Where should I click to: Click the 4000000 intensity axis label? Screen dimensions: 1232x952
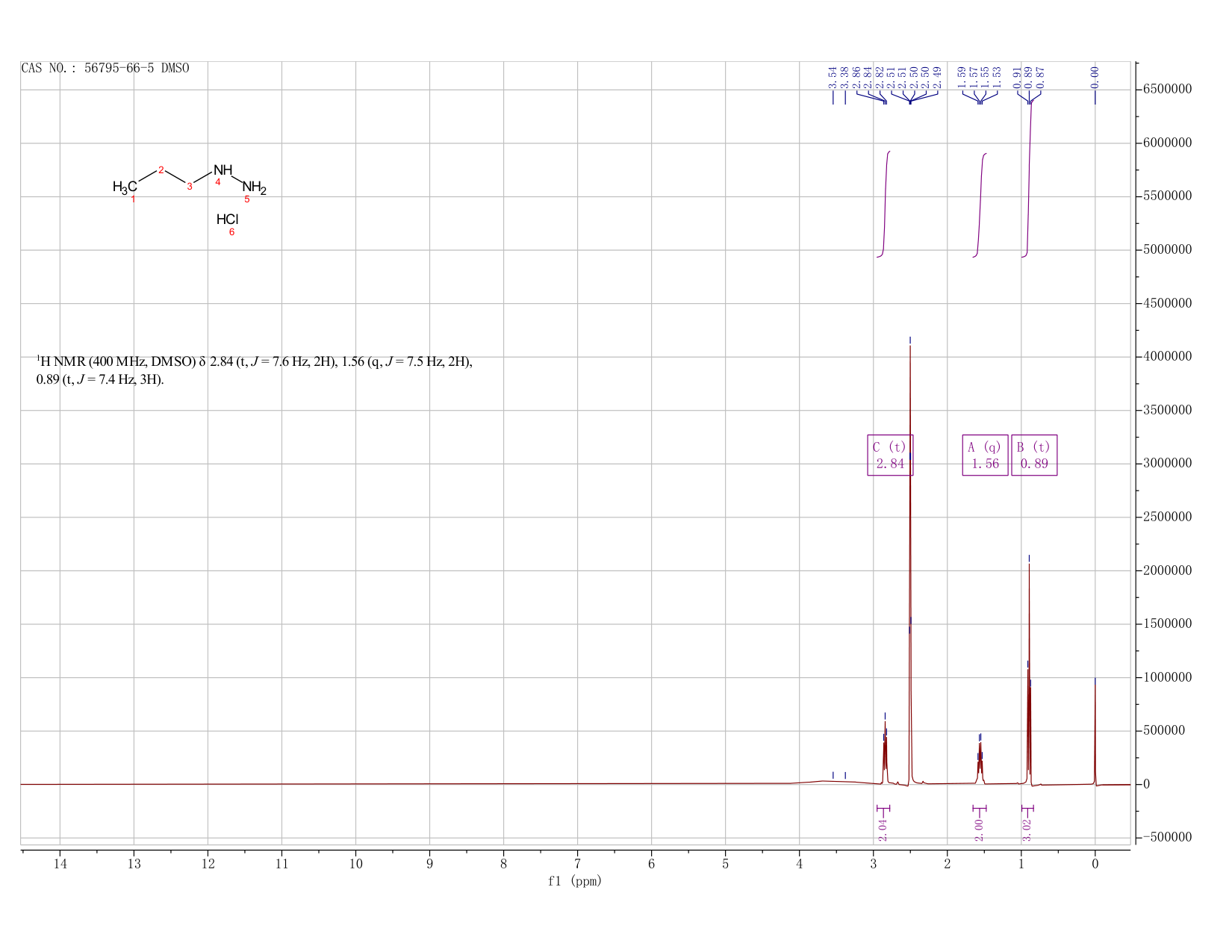tap(1166, 356)
